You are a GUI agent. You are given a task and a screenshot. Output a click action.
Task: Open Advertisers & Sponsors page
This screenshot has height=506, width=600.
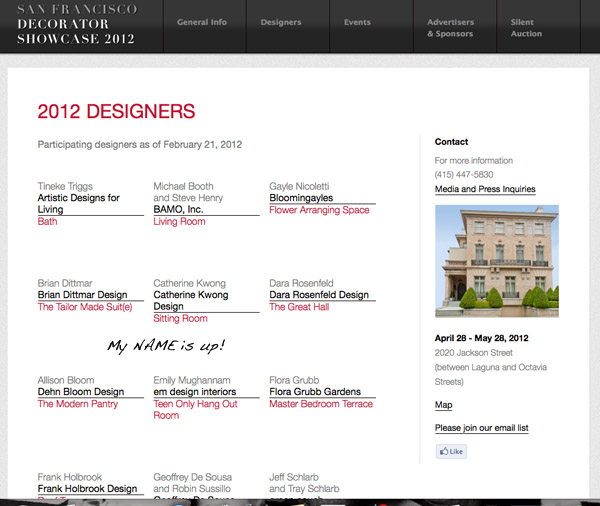click(450, 28)
